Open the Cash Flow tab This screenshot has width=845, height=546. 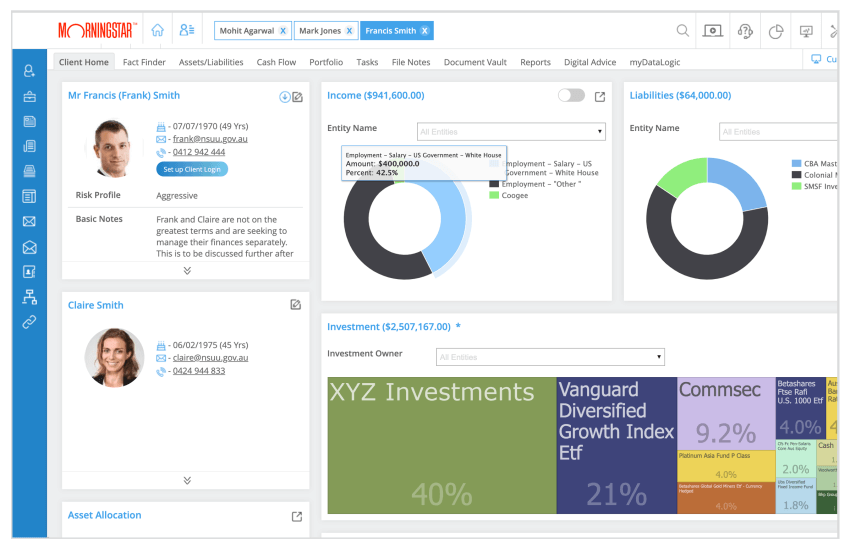(276, 62)
